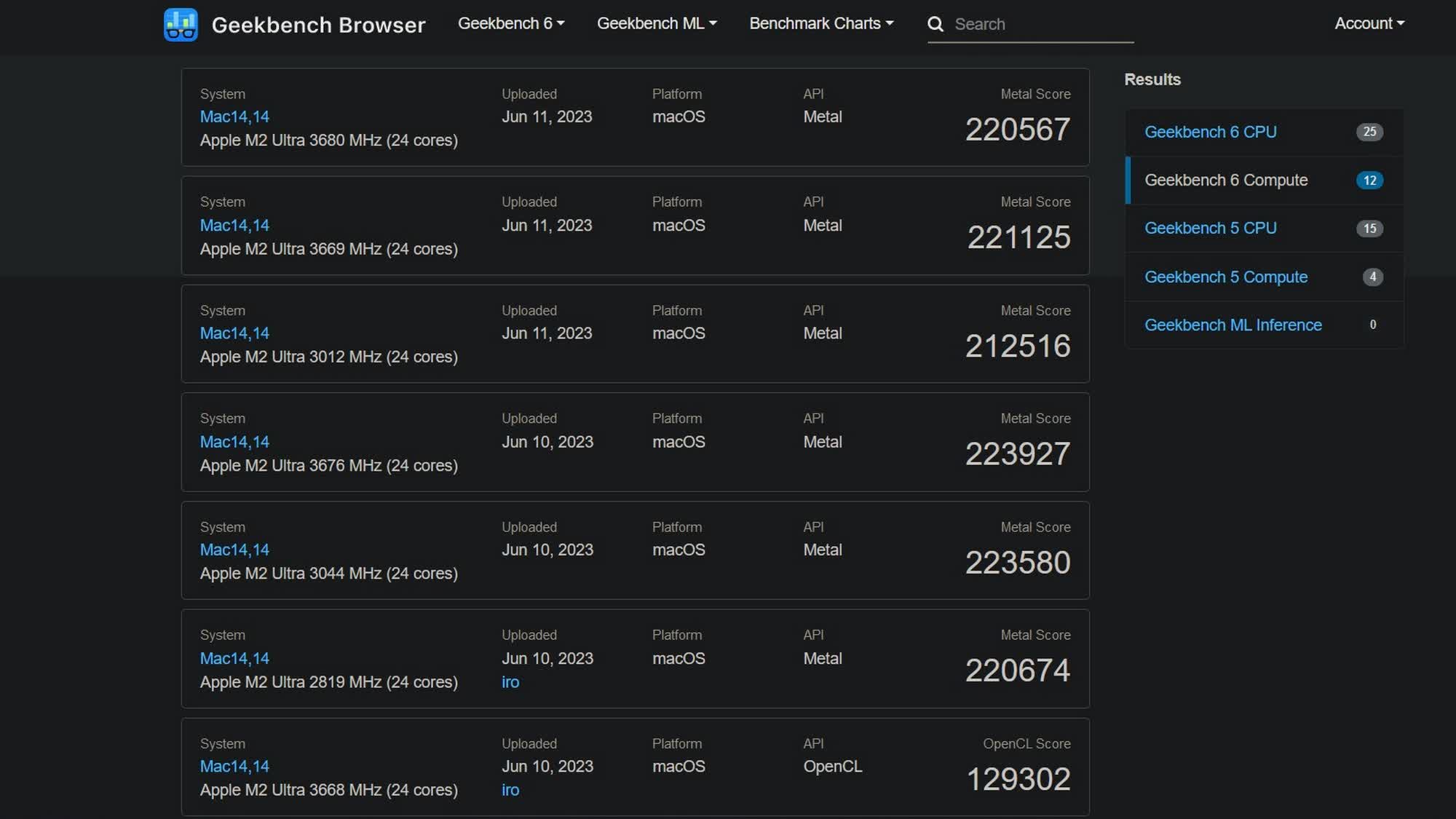The width and height of the screenshot is (1456, 819).
Task: Click the text Apple M2 Ultra 3012 MHz
Action: [290, 357]
